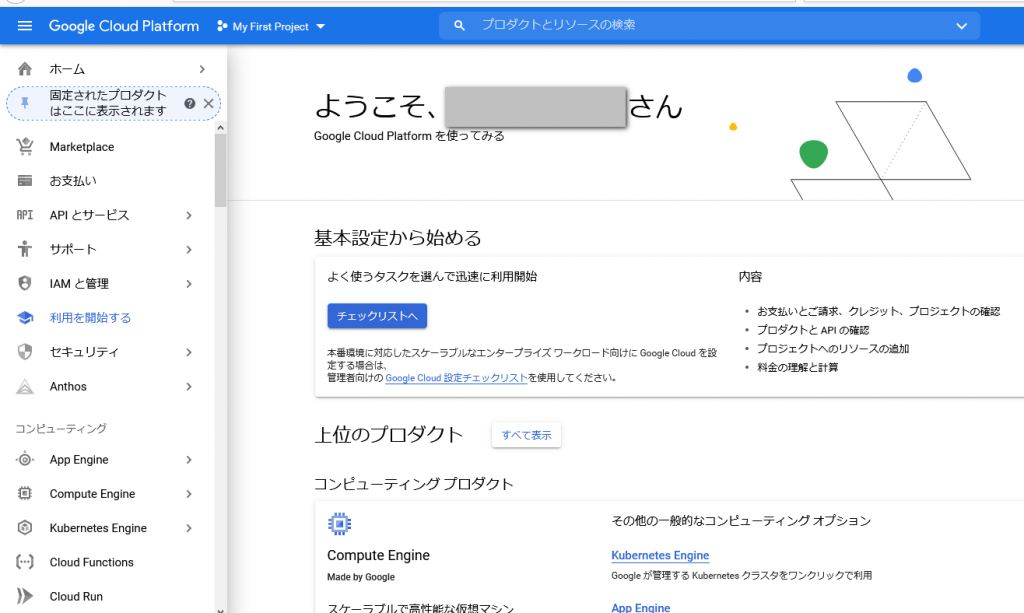Click the sidebar scrollbar thumb

[x=221, y=170]
